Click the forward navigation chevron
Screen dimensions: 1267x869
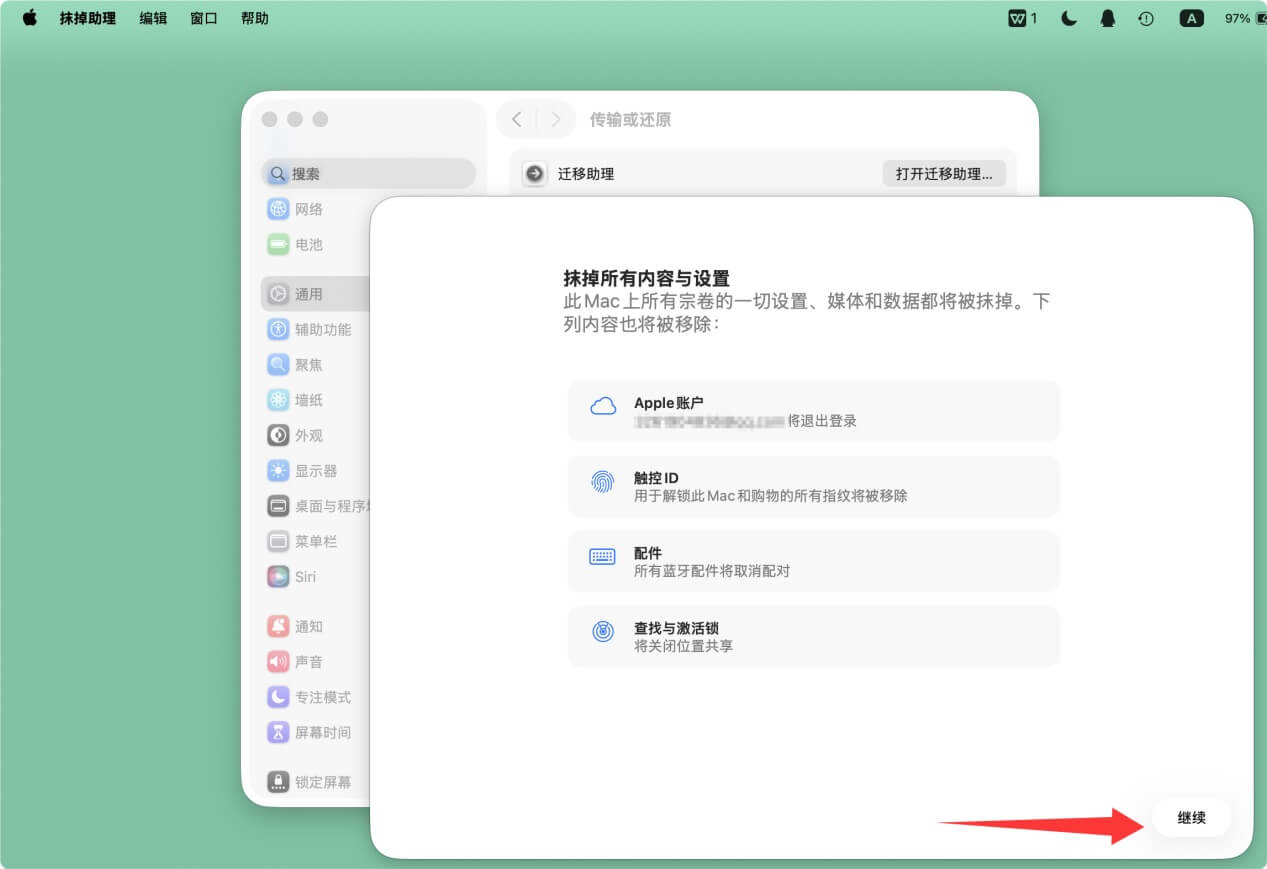pyautogui.click(x=556, y=119)
